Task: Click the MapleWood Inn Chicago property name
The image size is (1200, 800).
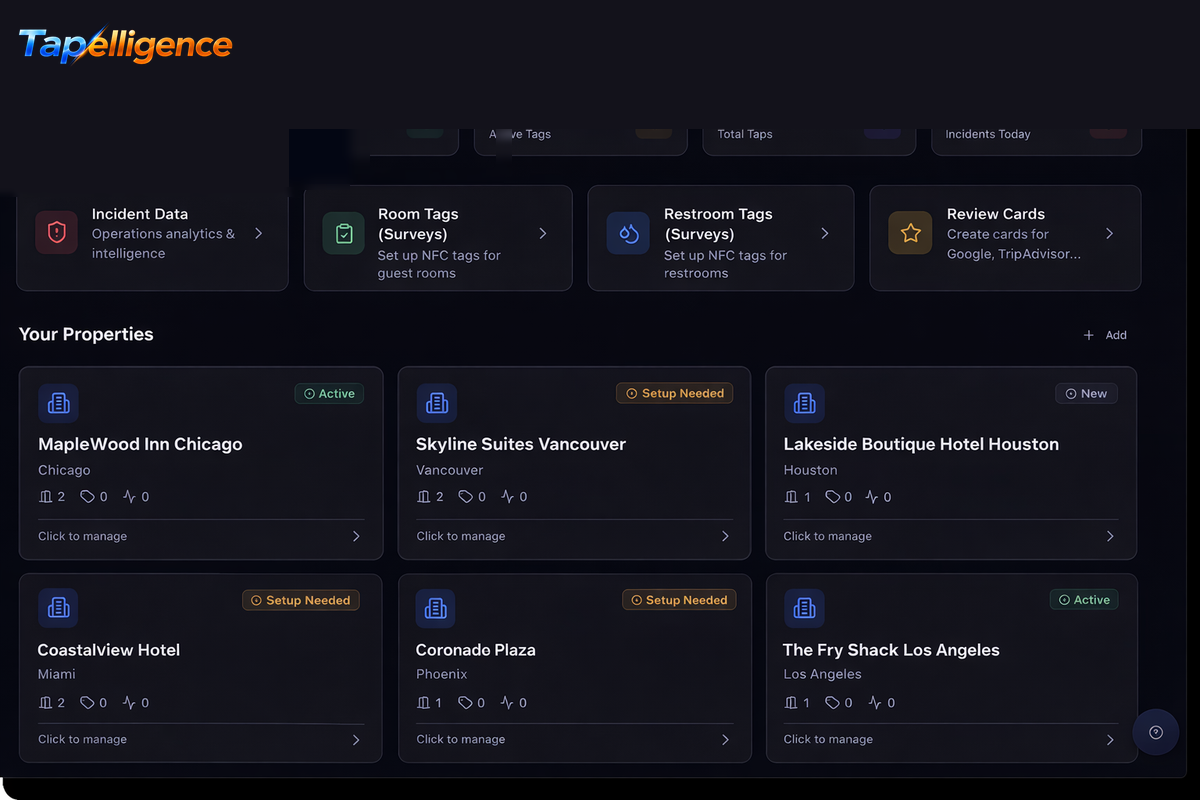Action: tap(140, 444)
